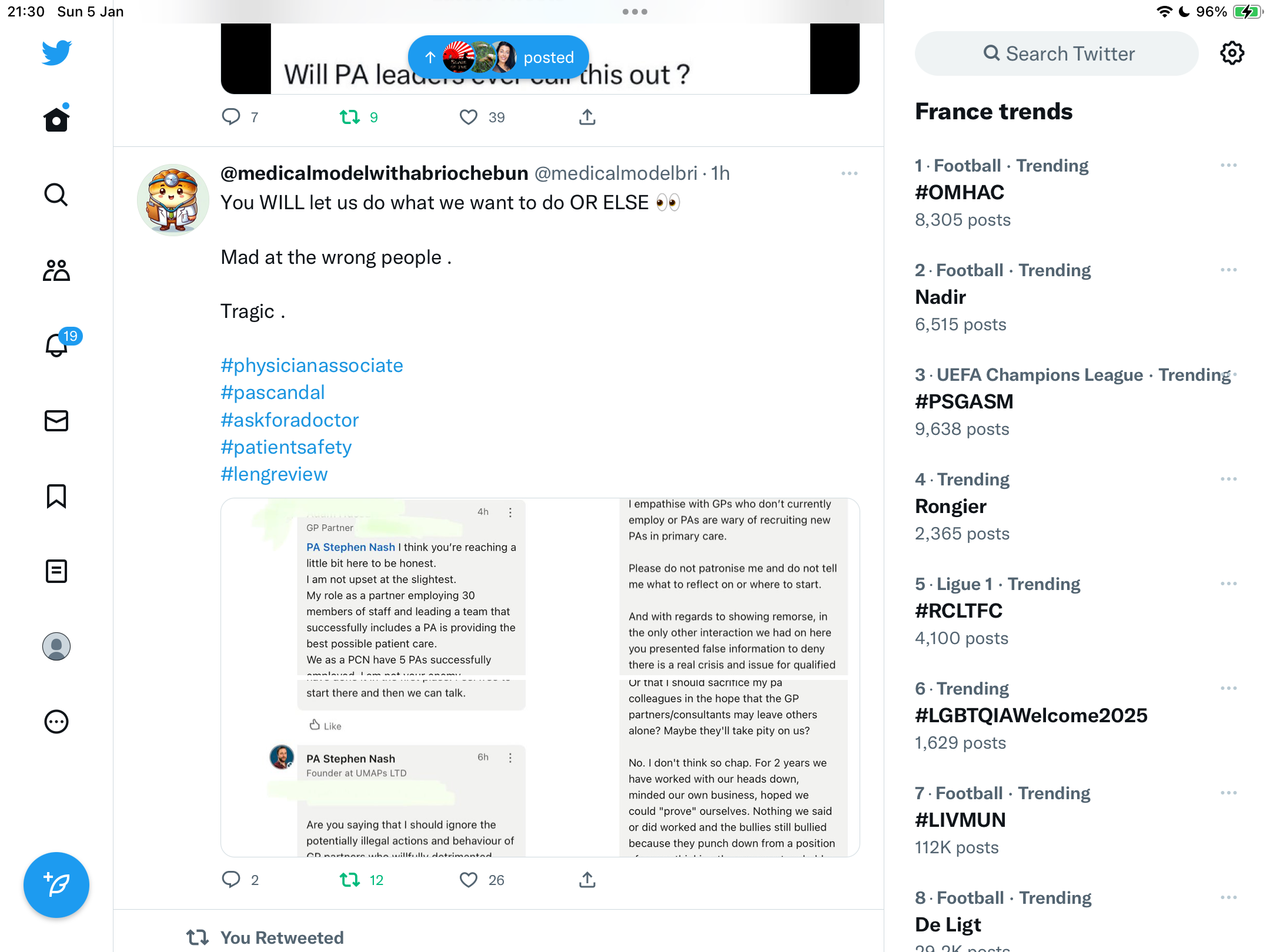Focus the Search Twitter field

pyautogui.click(x=1057, y=53)
